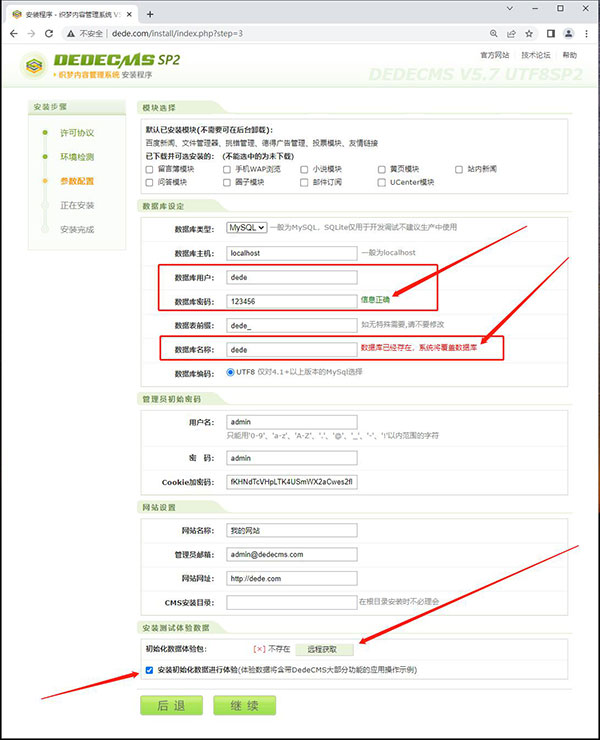Click the 后退 button
Image resolution: width=600 pixels, height=740 pixels.
[x=171, y=706]
